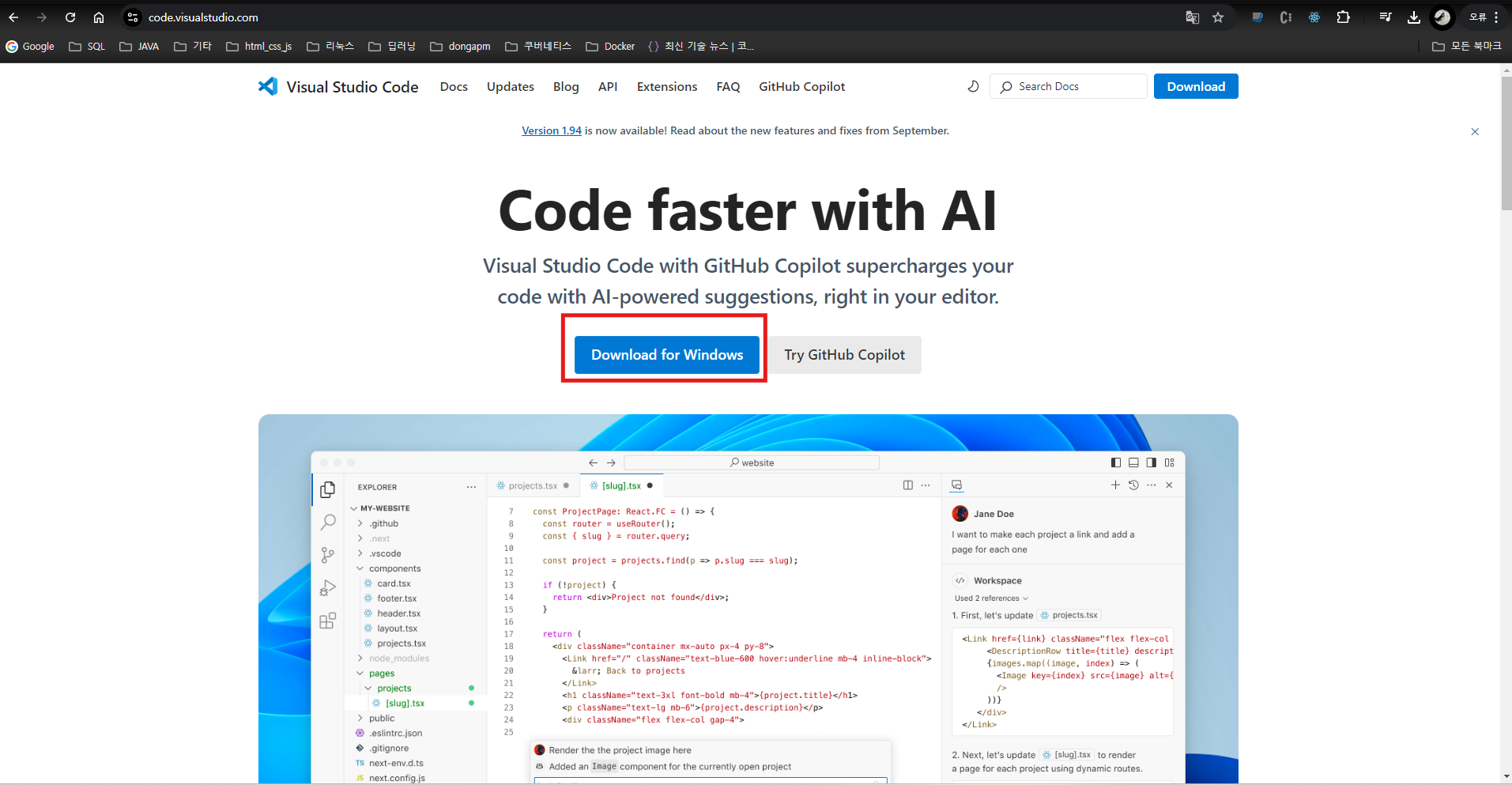Open the Extensions puzzle-piece menu
The width and height of the screenshot is (1512, 785).
click(1343, 17)
